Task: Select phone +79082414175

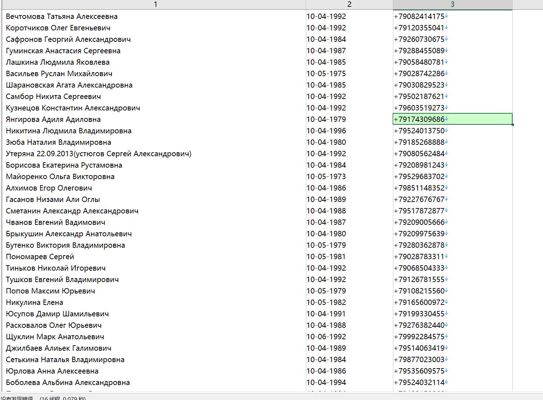Action: pyautogui.click(x=419, y=16)
